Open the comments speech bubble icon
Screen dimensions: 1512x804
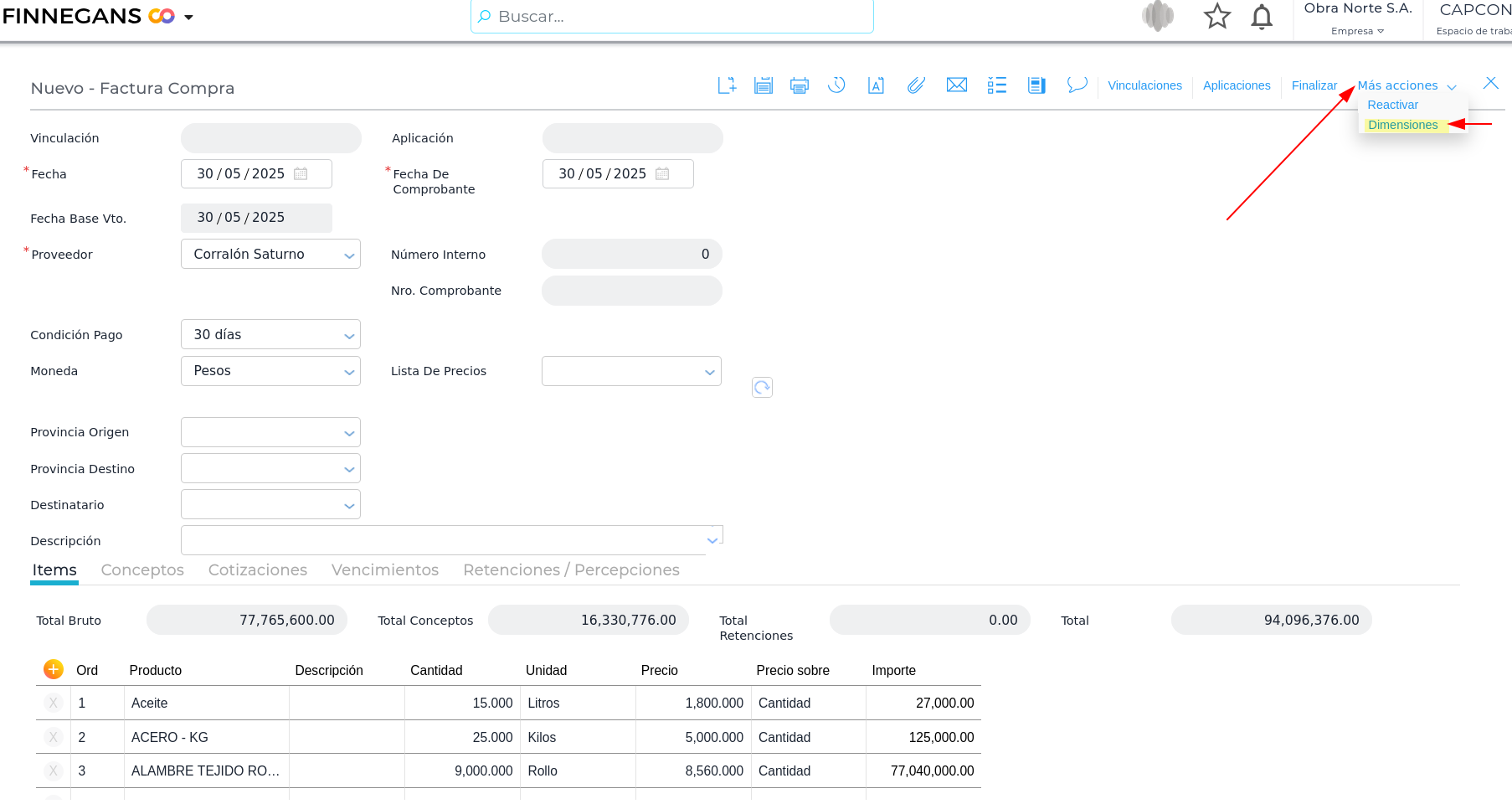[1077, 85]
